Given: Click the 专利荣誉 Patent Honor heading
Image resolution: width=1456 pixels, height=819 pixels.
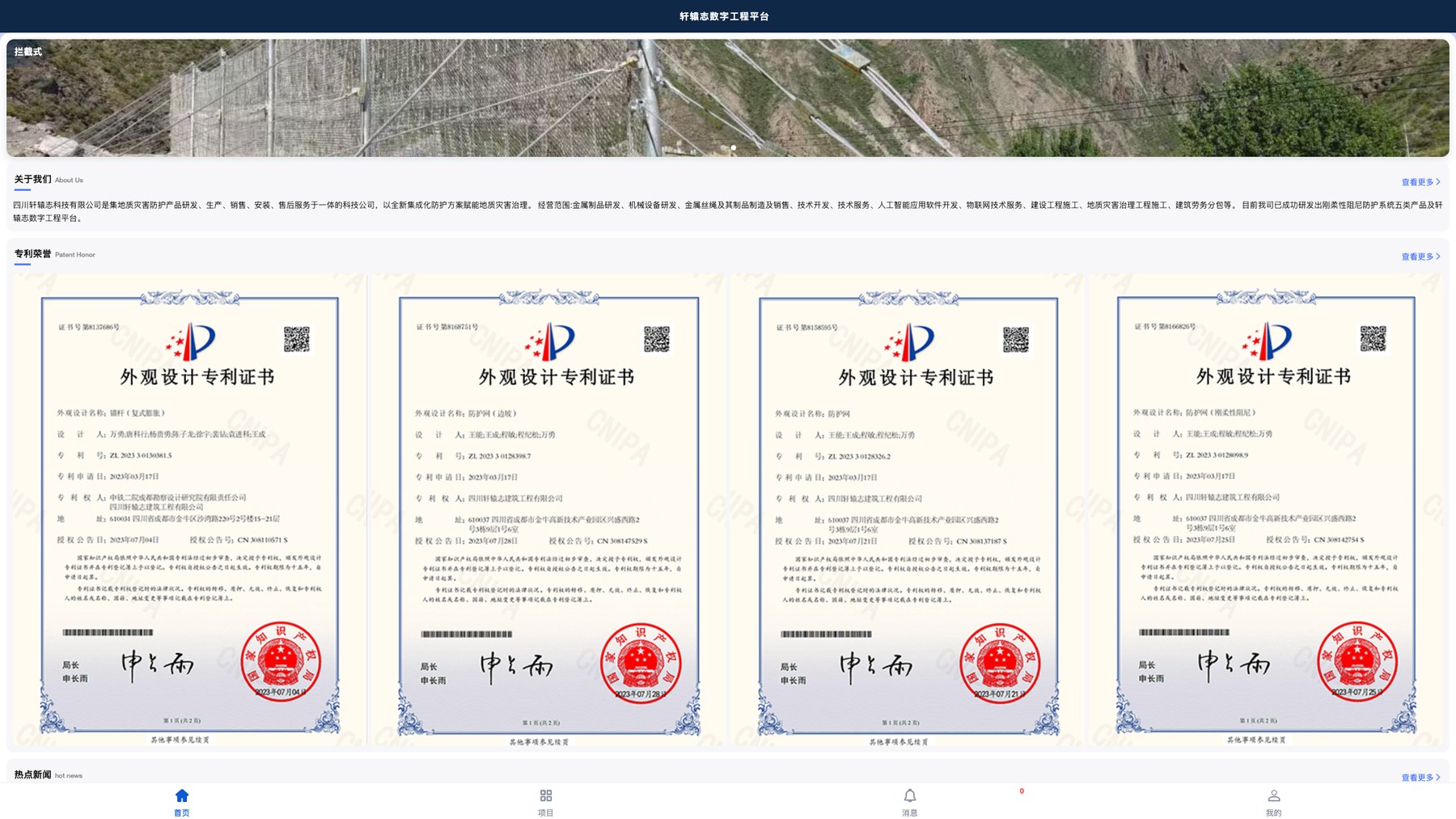Looking at the screenshot, I should click(x=54, y=254).
